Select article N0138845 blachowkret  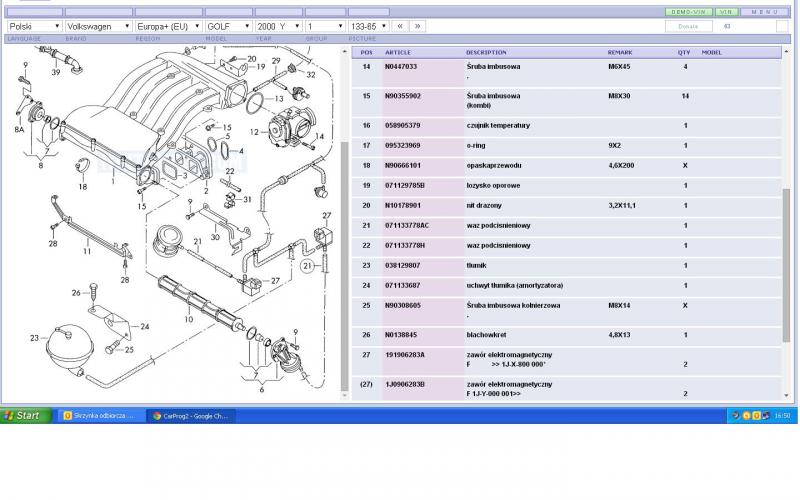[401, 335]
